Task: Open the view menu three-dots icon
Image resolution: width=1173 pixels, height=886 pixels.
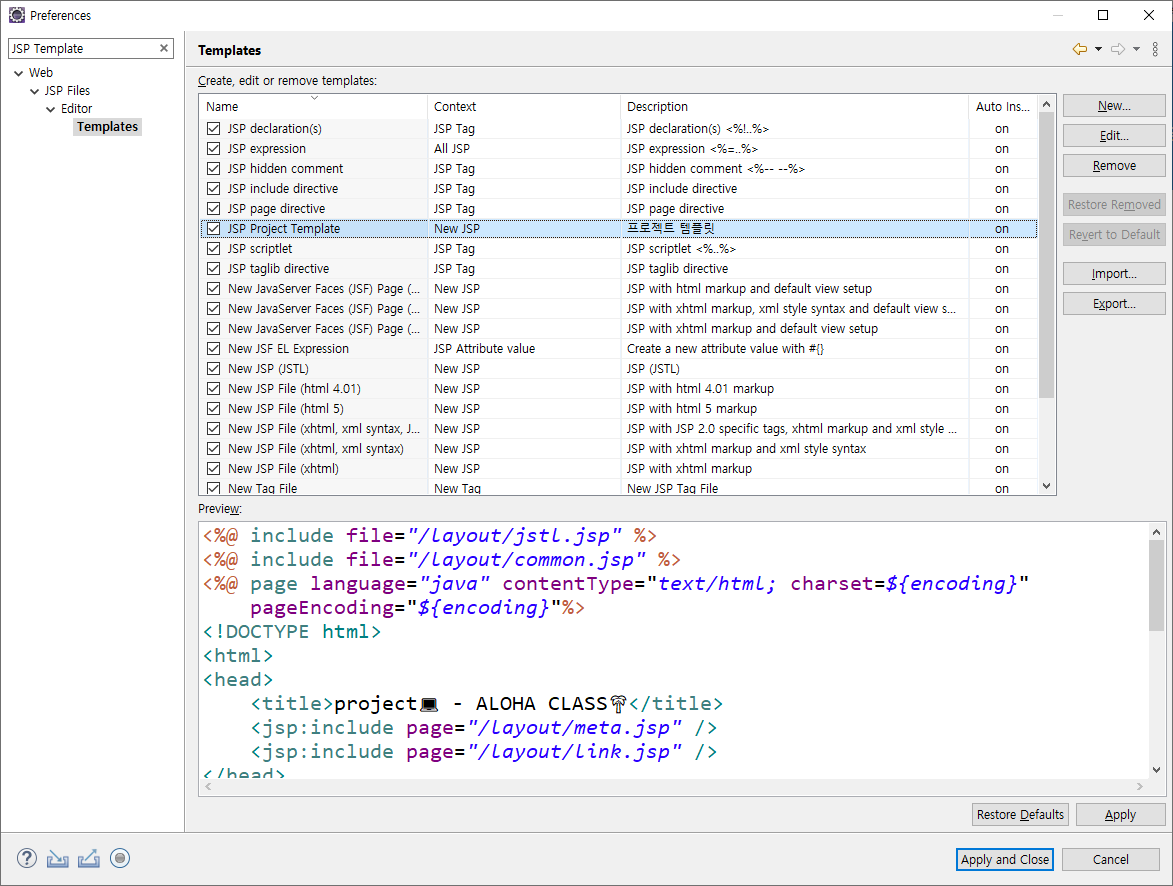Action: point(1155,49)
